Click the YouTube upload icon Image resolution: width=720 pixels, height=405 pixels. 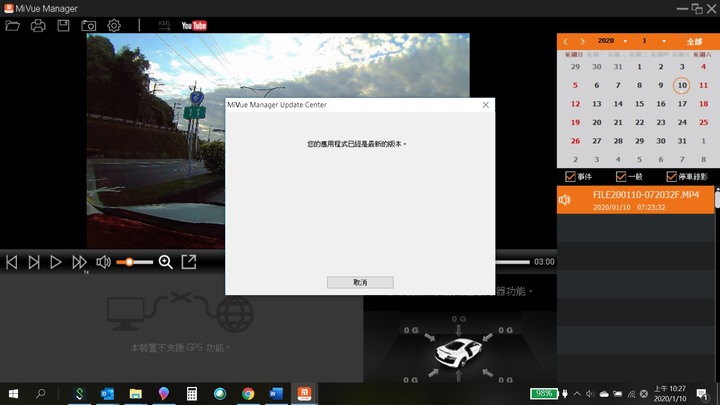(x=194, y=26)
